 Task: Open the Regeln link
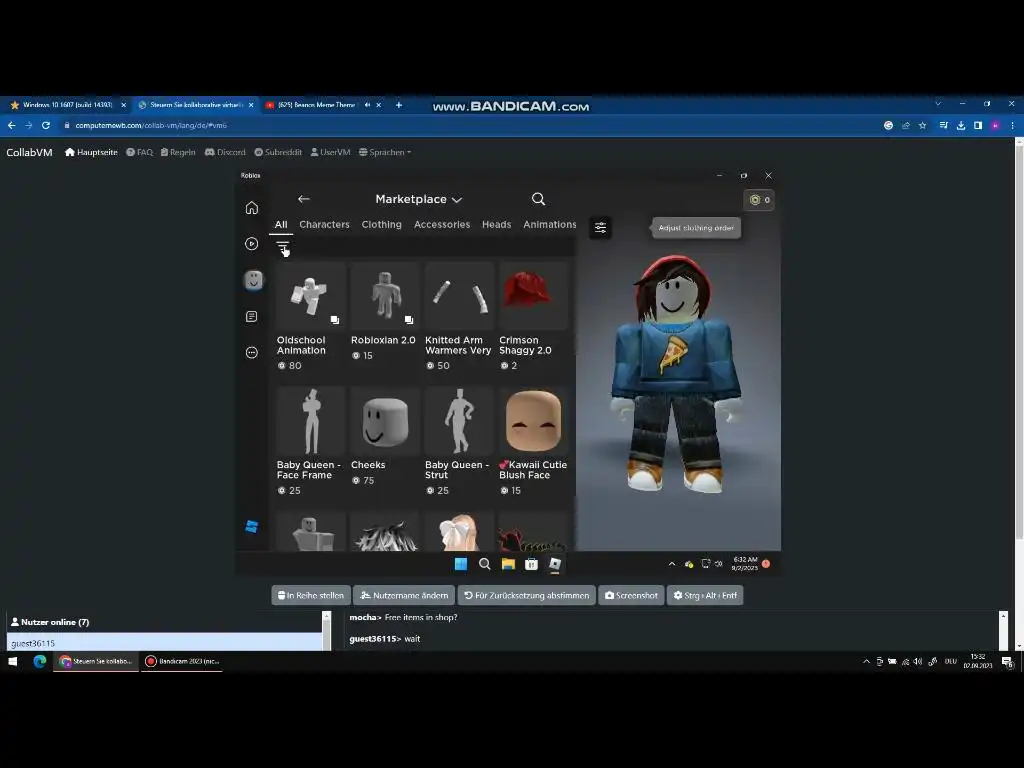coord(178,152)
